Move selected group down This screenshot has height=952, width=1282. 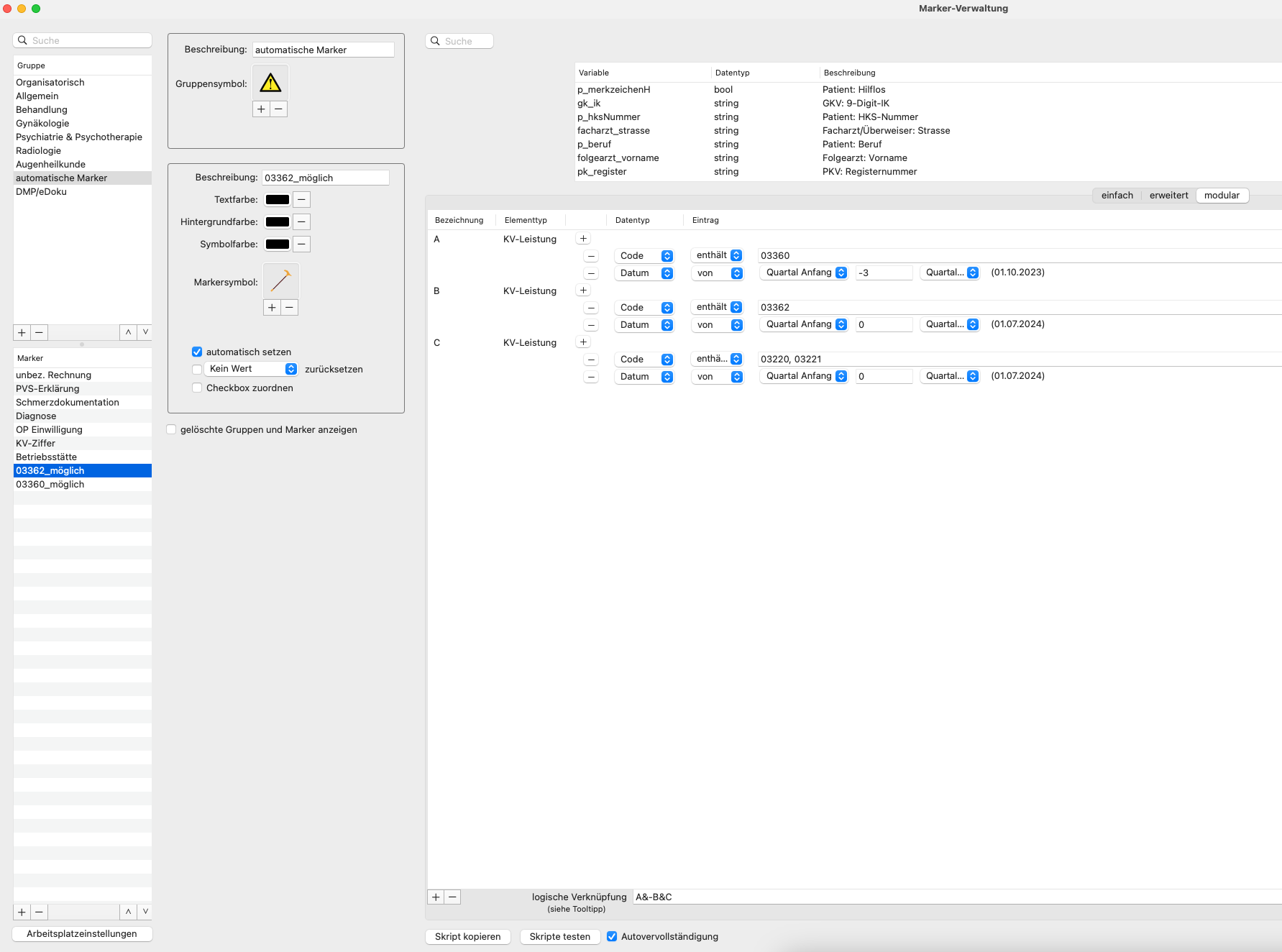point(145,332)
